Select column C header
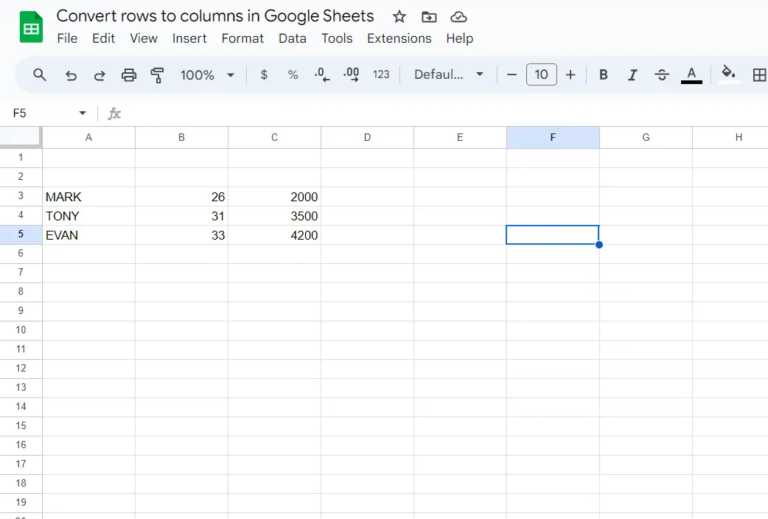Image resolution: width=768 pixels, height=519 pixels. coord(275,138)
